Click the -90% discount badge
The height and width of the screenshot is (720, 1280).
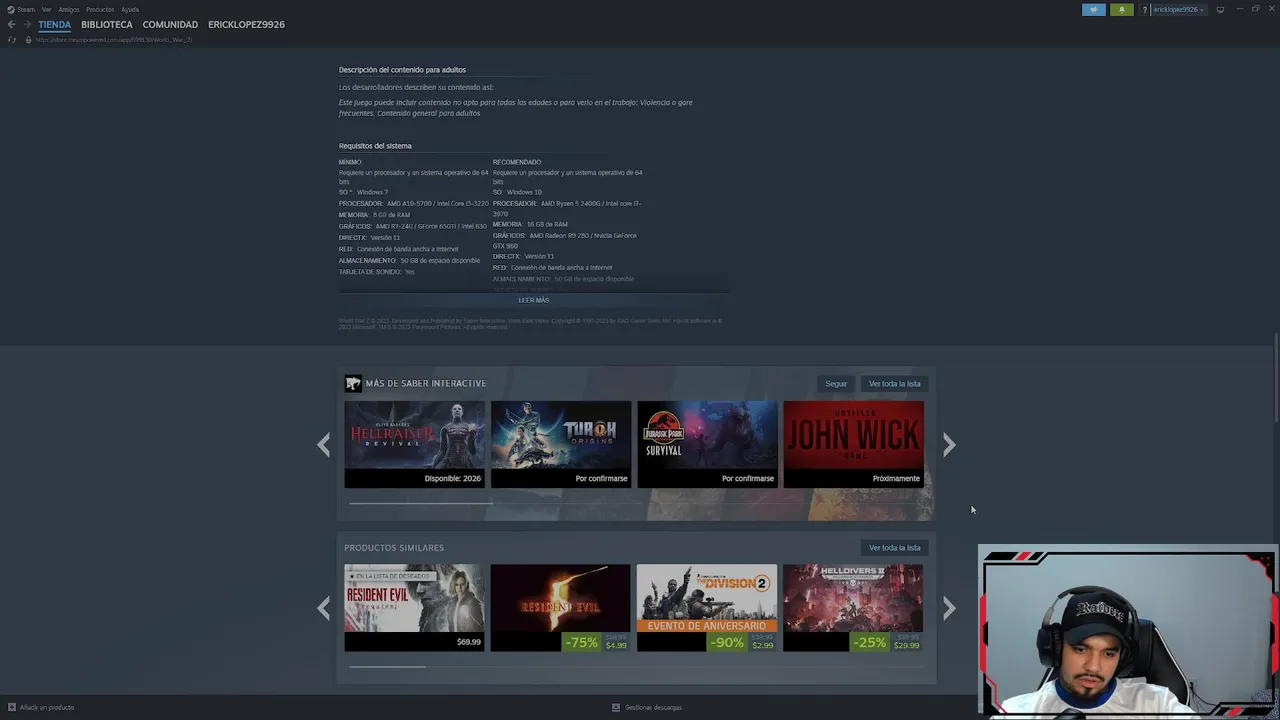tap(728, 642)
